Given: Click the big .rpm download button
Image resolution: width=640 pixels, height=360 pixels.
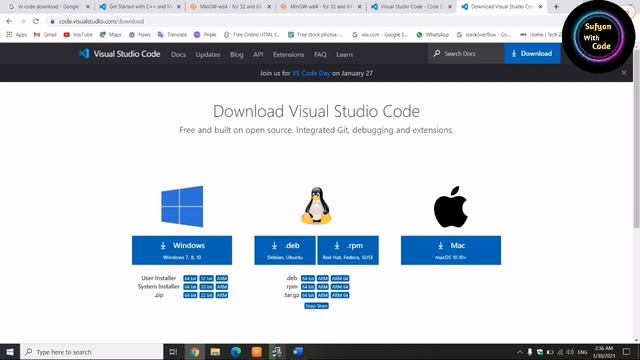Looking at the screenshot, I should (348, 250).
